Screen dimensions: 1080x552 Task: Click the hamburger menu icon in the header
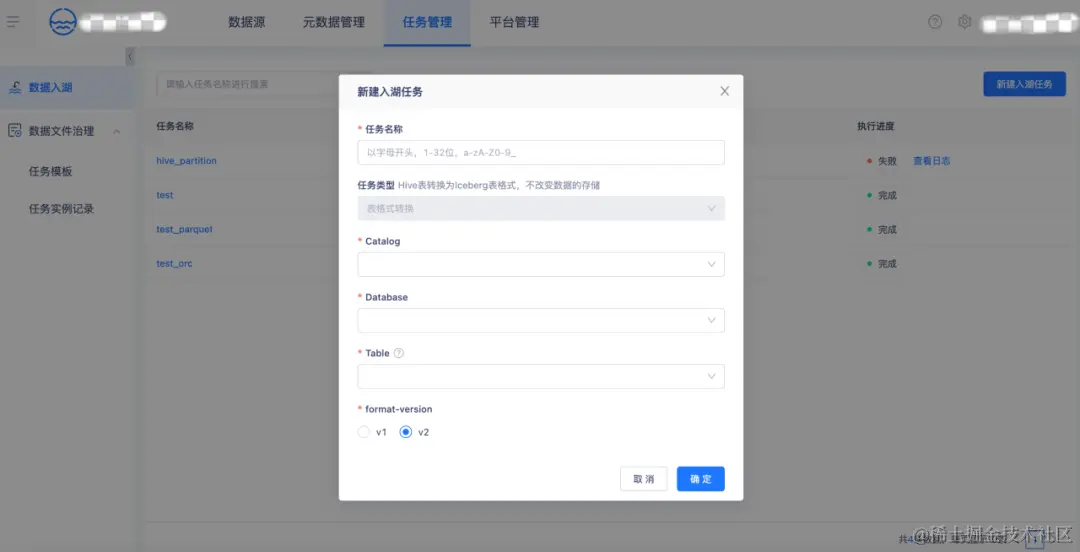tap(13, 22)
